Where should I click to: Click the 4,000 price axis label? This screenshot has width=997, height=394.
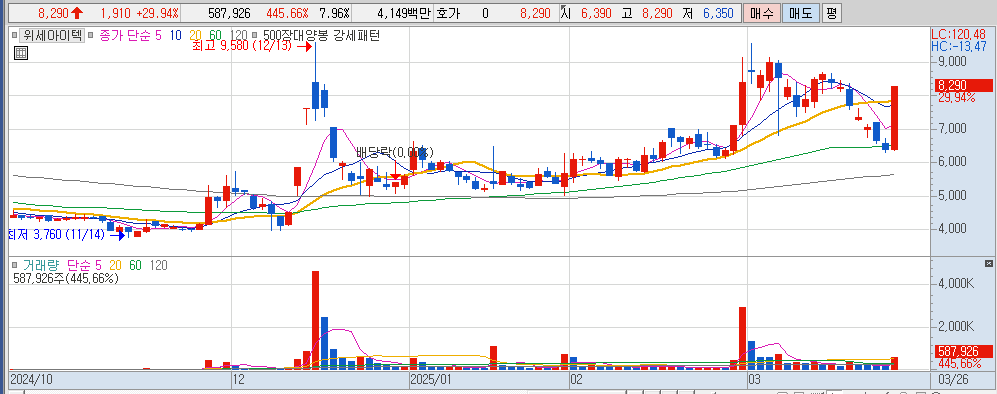click(952, 228)
